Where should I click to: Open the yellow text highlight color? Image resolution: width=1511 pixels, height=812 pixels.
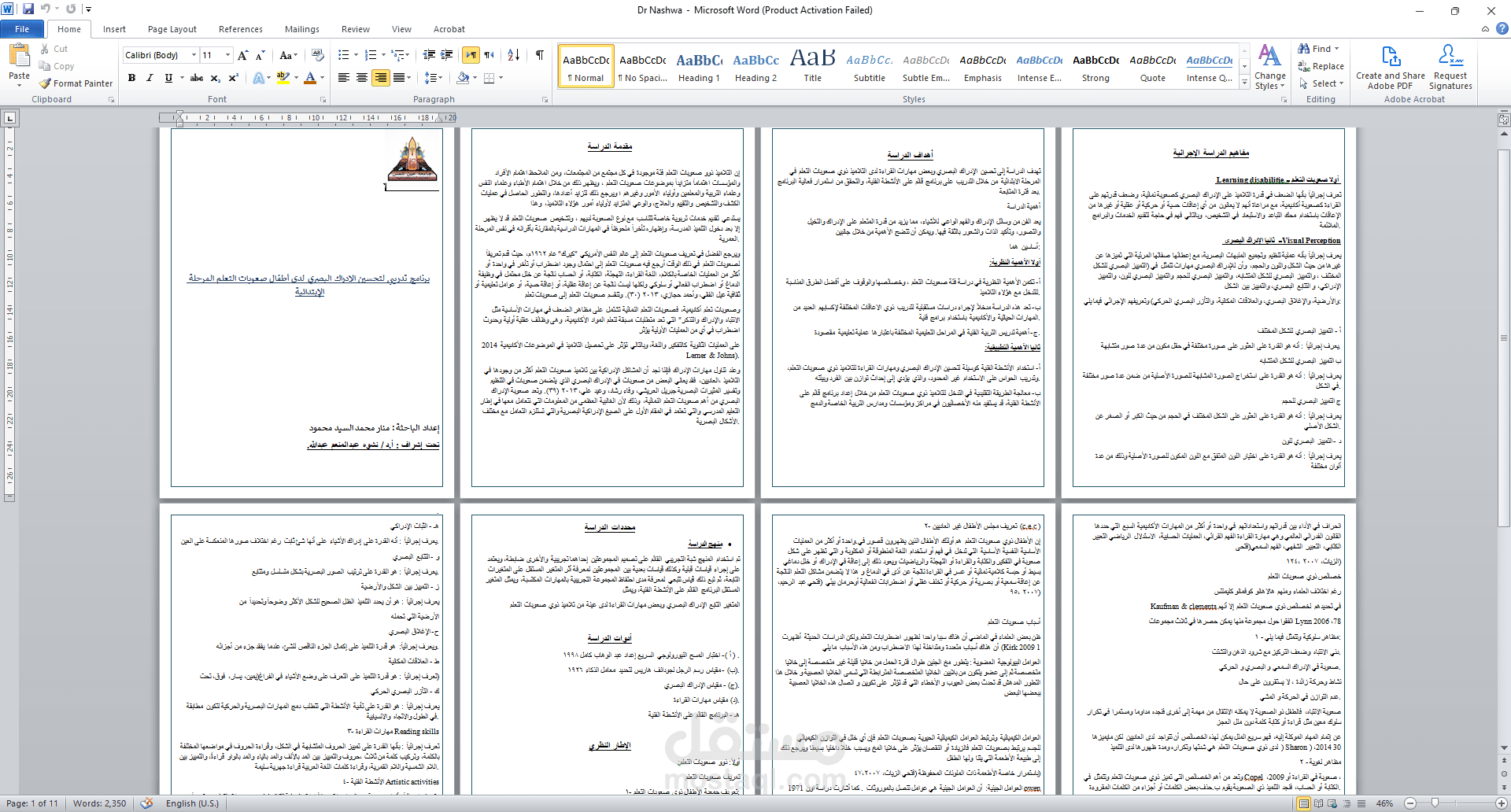click(x=283, y=78)
